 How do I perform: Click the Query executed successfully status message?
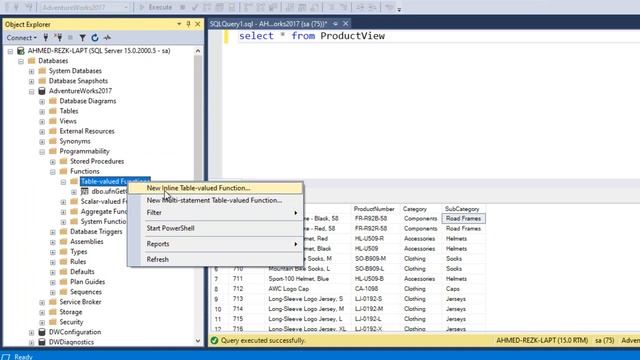point(263,340)
